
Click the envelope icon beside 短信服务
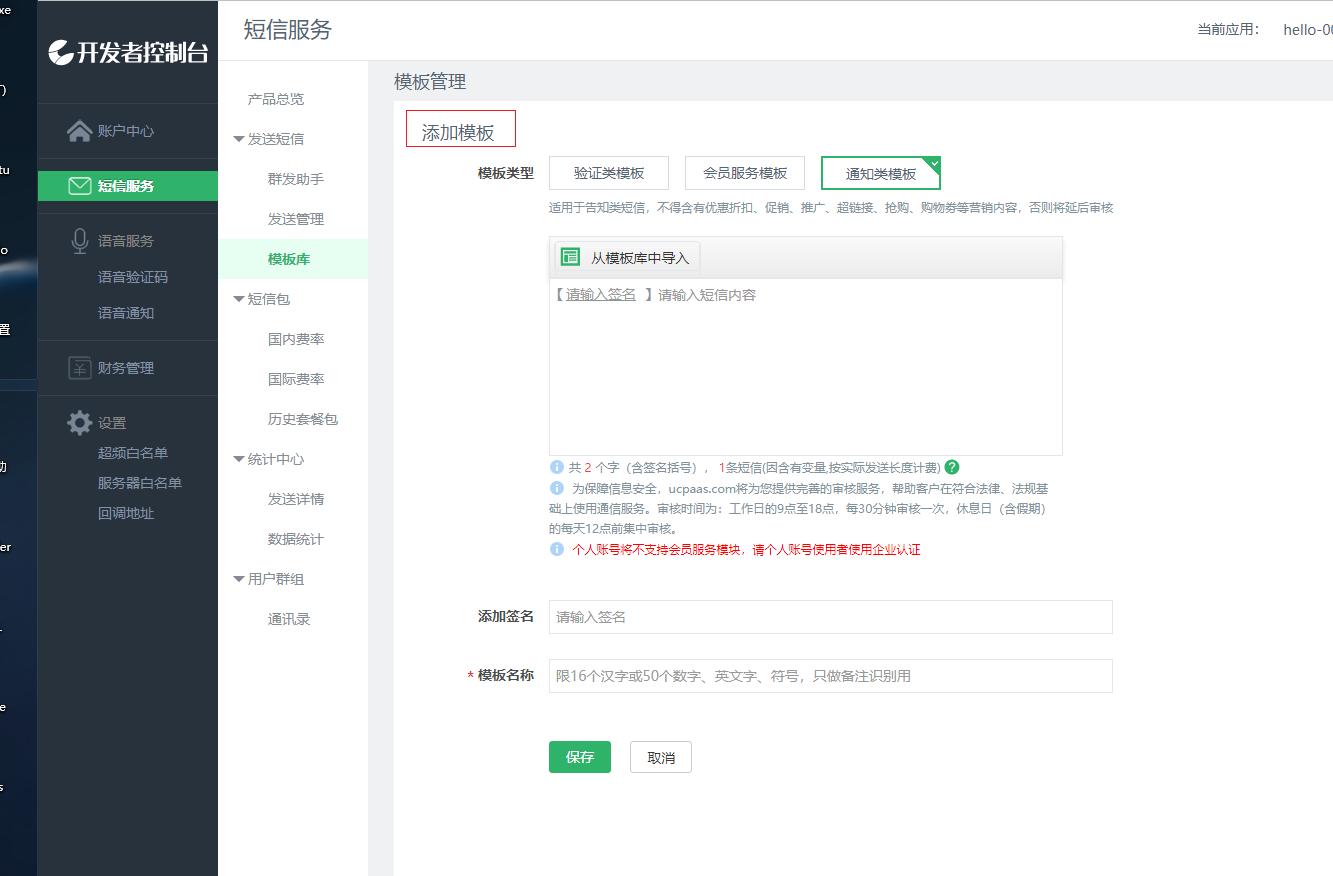click(80, 186)
